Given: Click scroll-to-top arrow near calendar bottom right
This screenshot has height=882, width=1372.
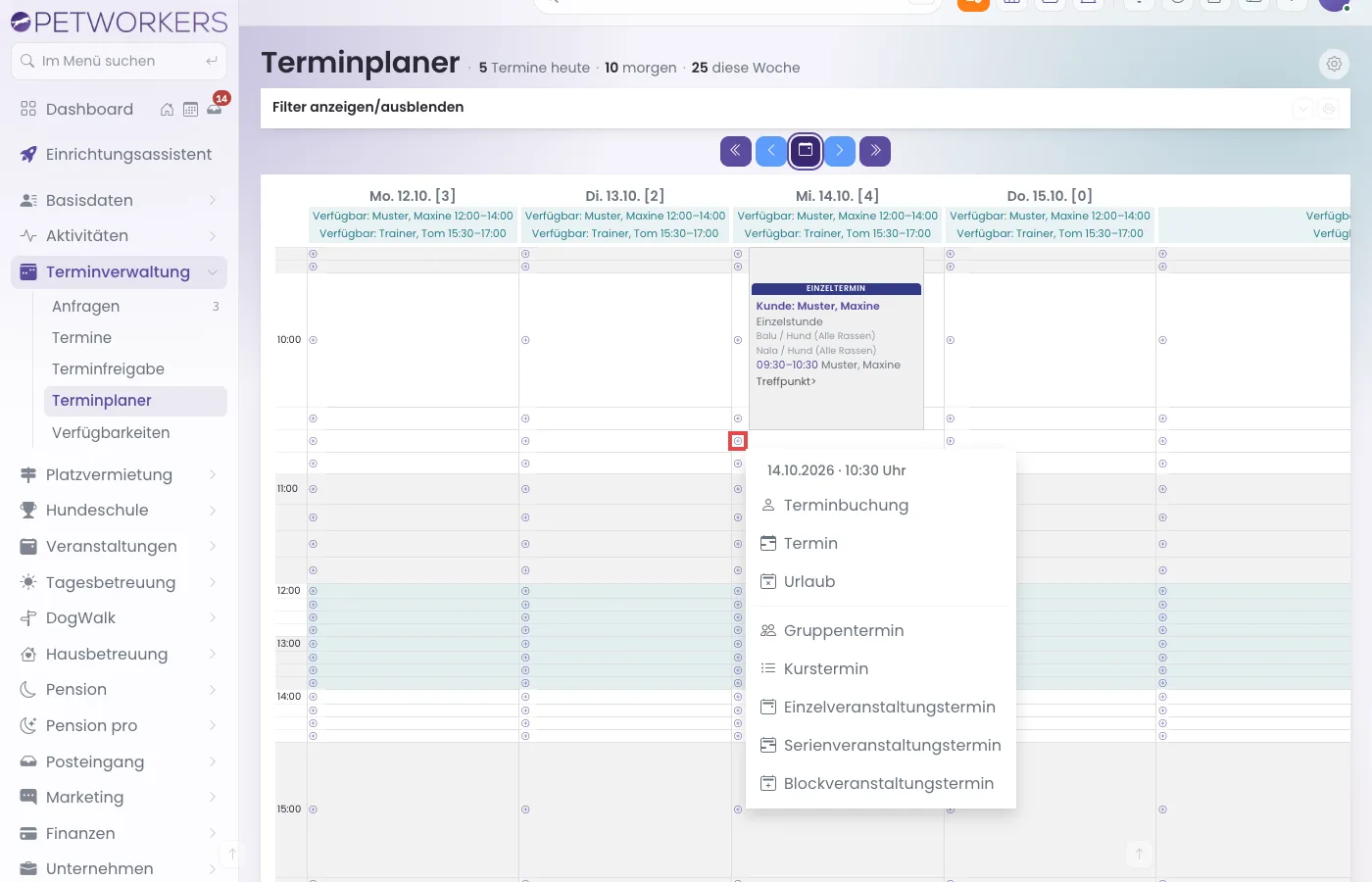Looking at the screenshot, I should [x=1139, y=854].
